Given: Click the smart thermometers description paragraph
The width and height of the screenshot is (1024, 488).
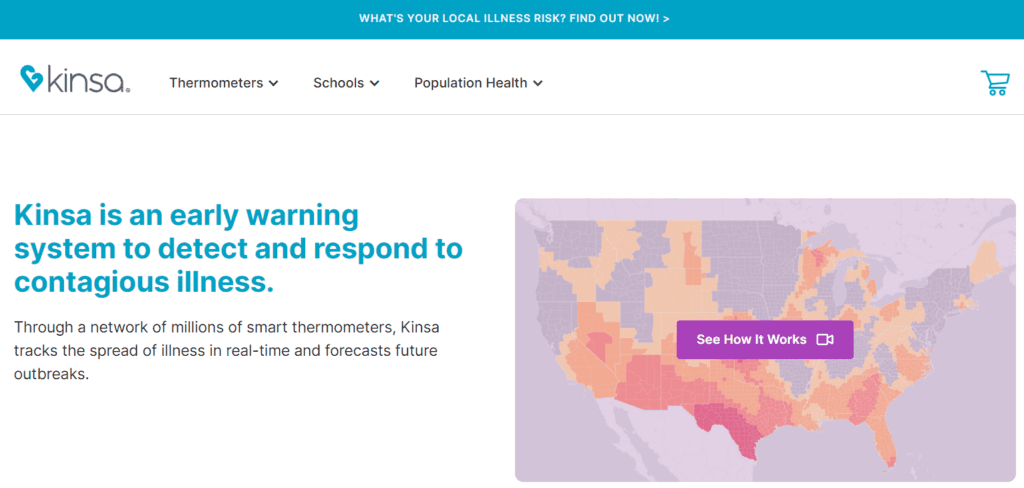Looking at the screenshot, I should point(226,351).
